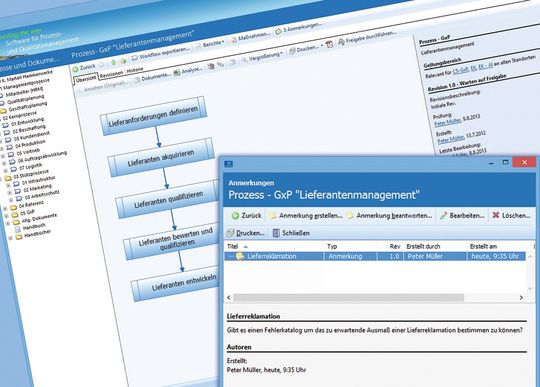This screenshot has height=387, width=540.
Task: Expand the 04 Referenz tree node
Action: 5,209
